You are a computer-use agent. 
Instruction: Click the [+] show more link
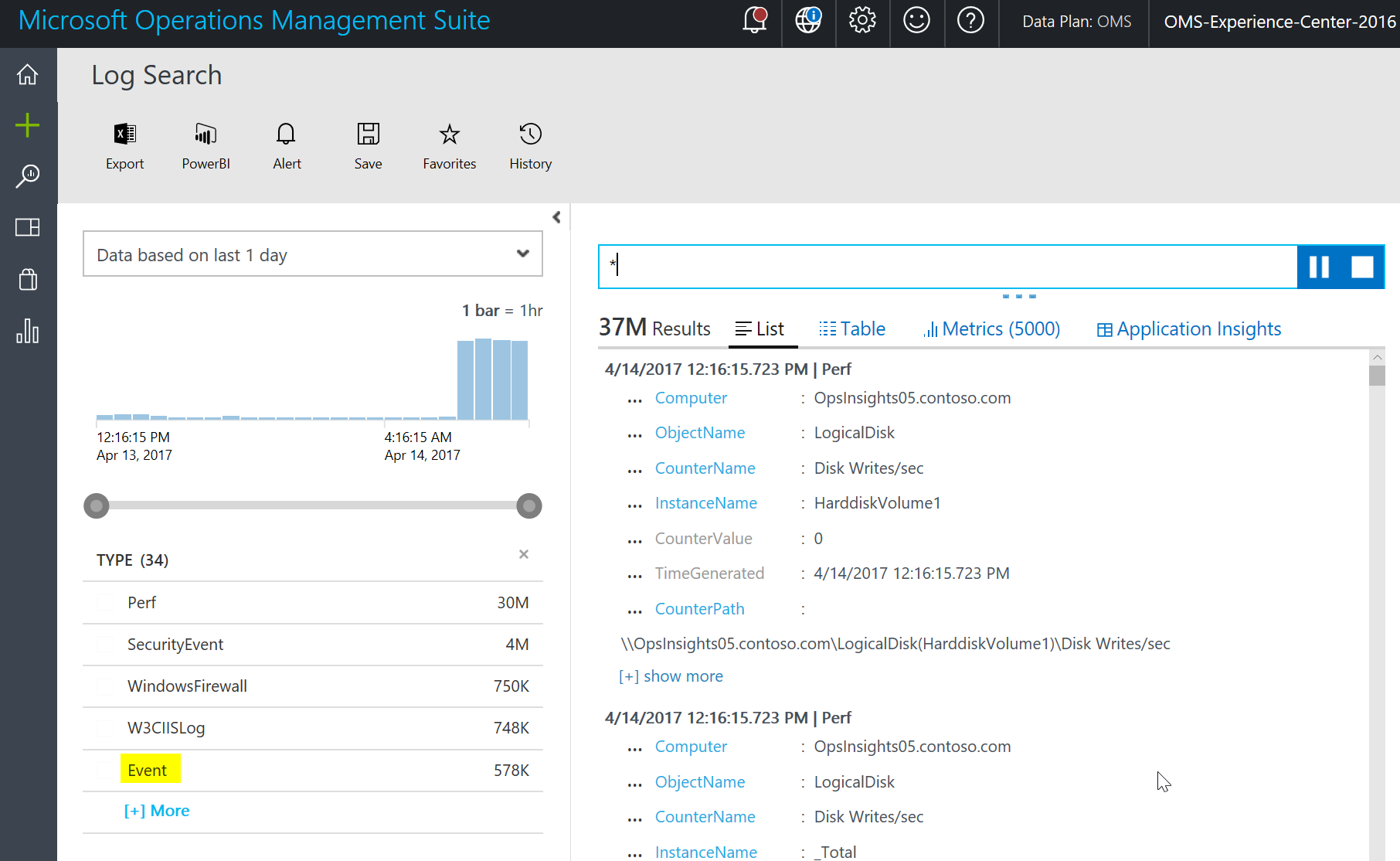671,676
